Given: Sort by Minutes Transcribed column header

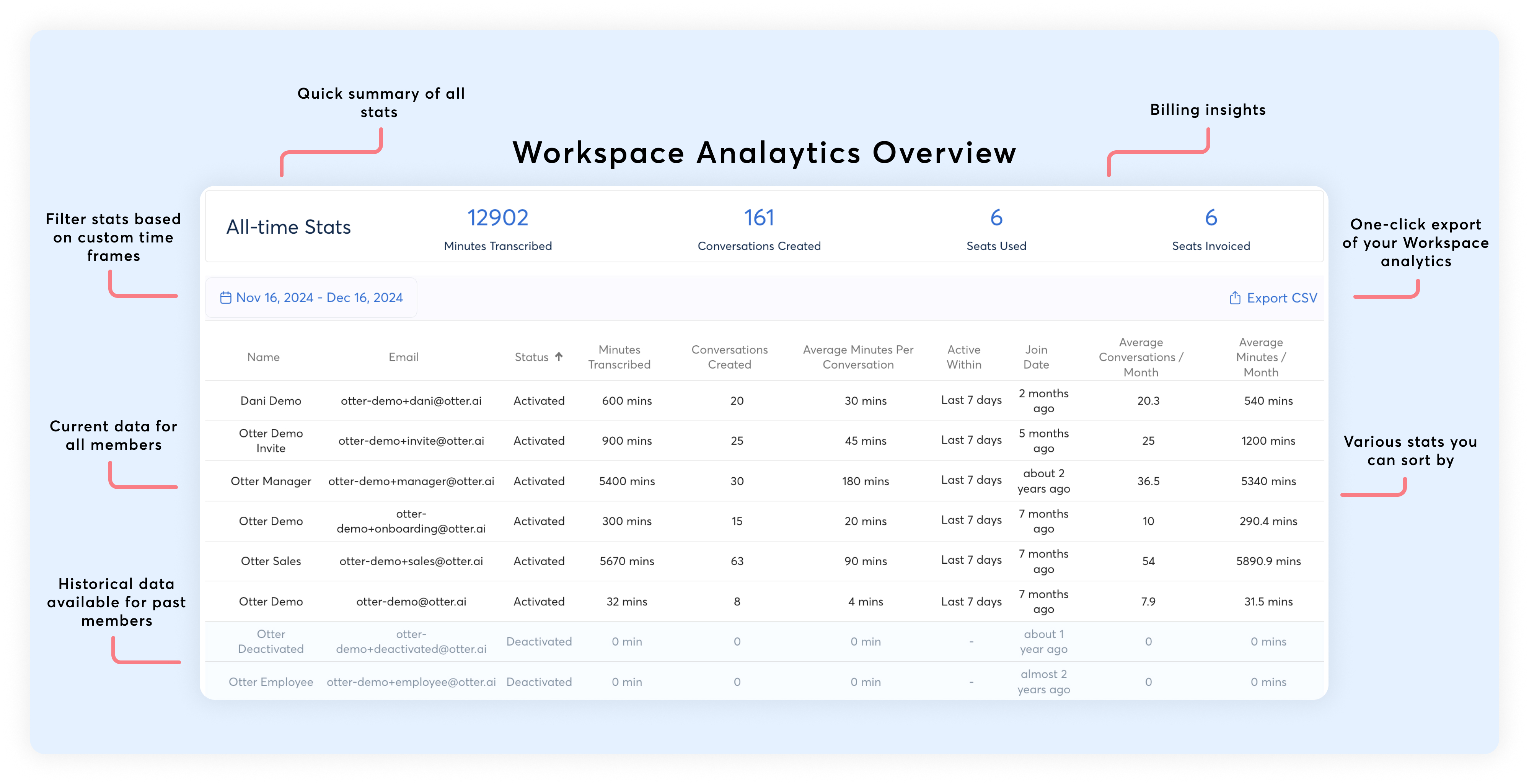Looking at the screenshot, I should click(619, 357).
